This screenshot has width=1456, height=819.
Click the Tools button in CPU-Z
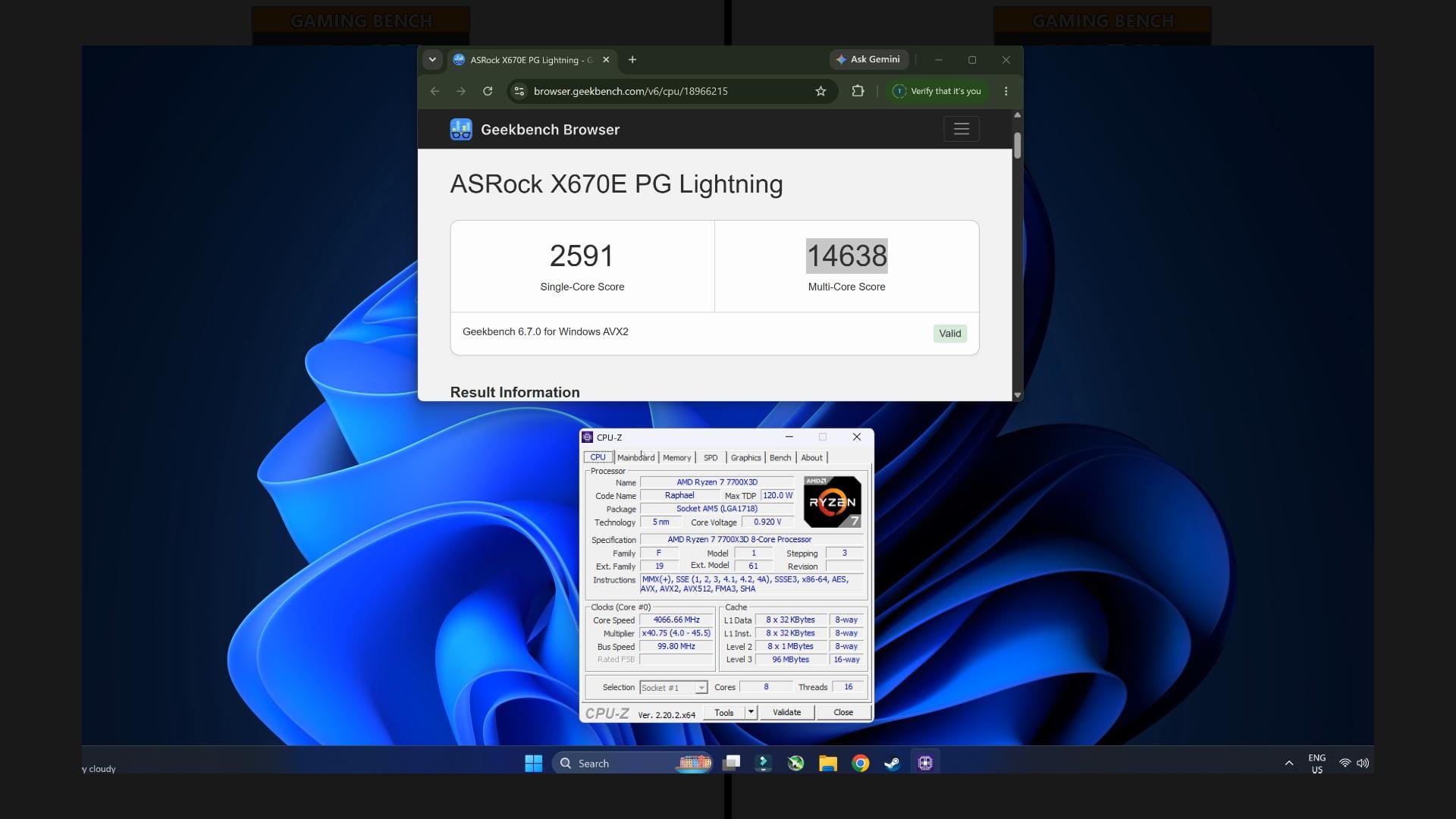click(x=724, y=713)
